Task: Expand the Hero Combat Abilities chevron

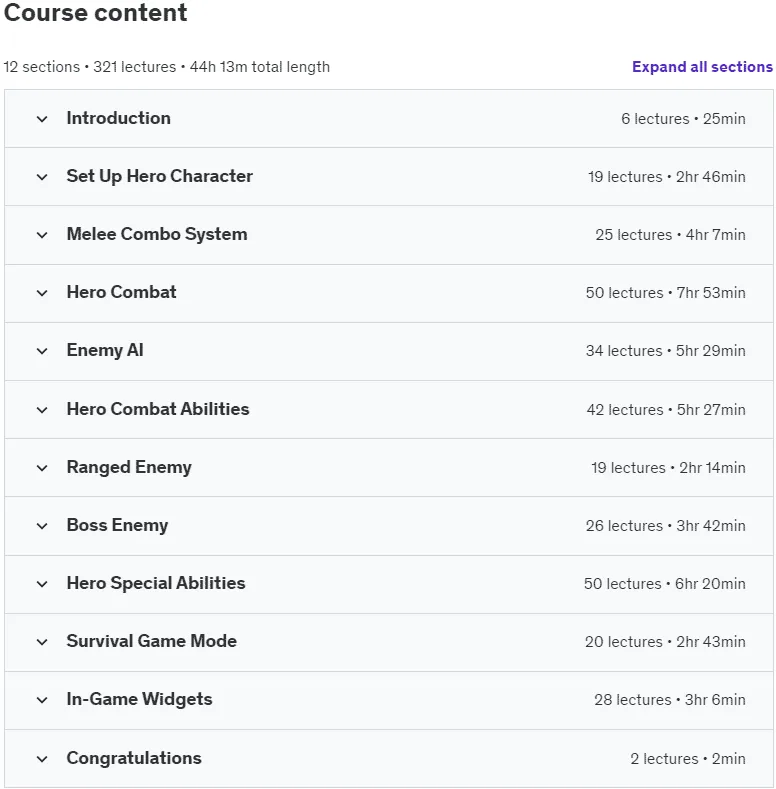Action: point(42,410)
